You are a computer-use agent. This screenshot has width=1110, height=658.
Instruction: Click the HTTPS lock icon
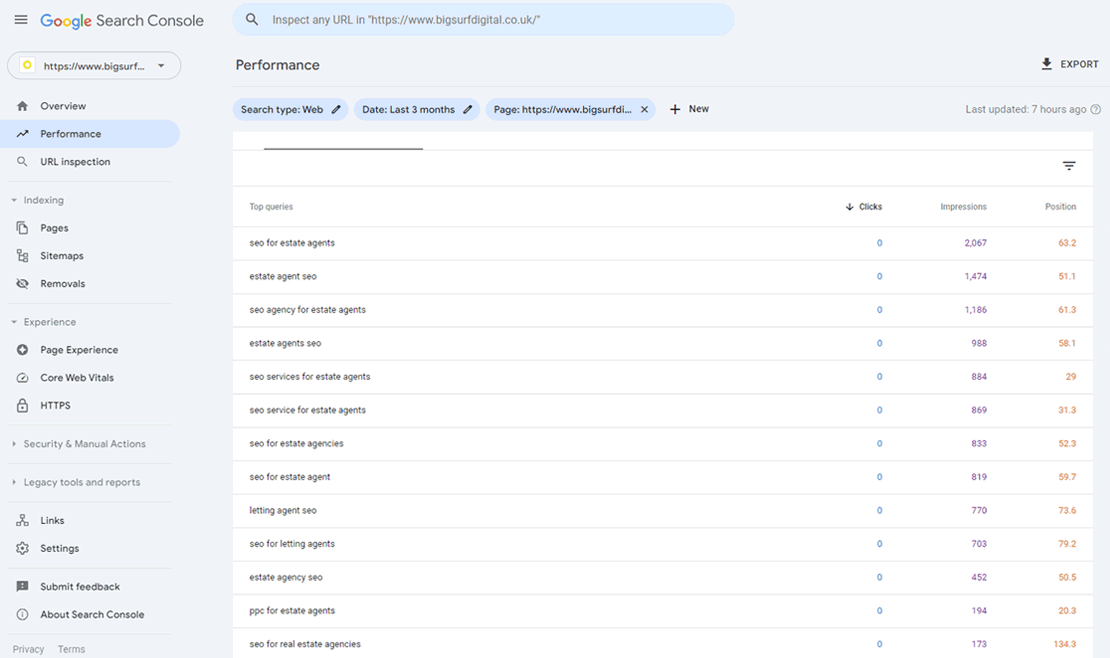(23, 405)
